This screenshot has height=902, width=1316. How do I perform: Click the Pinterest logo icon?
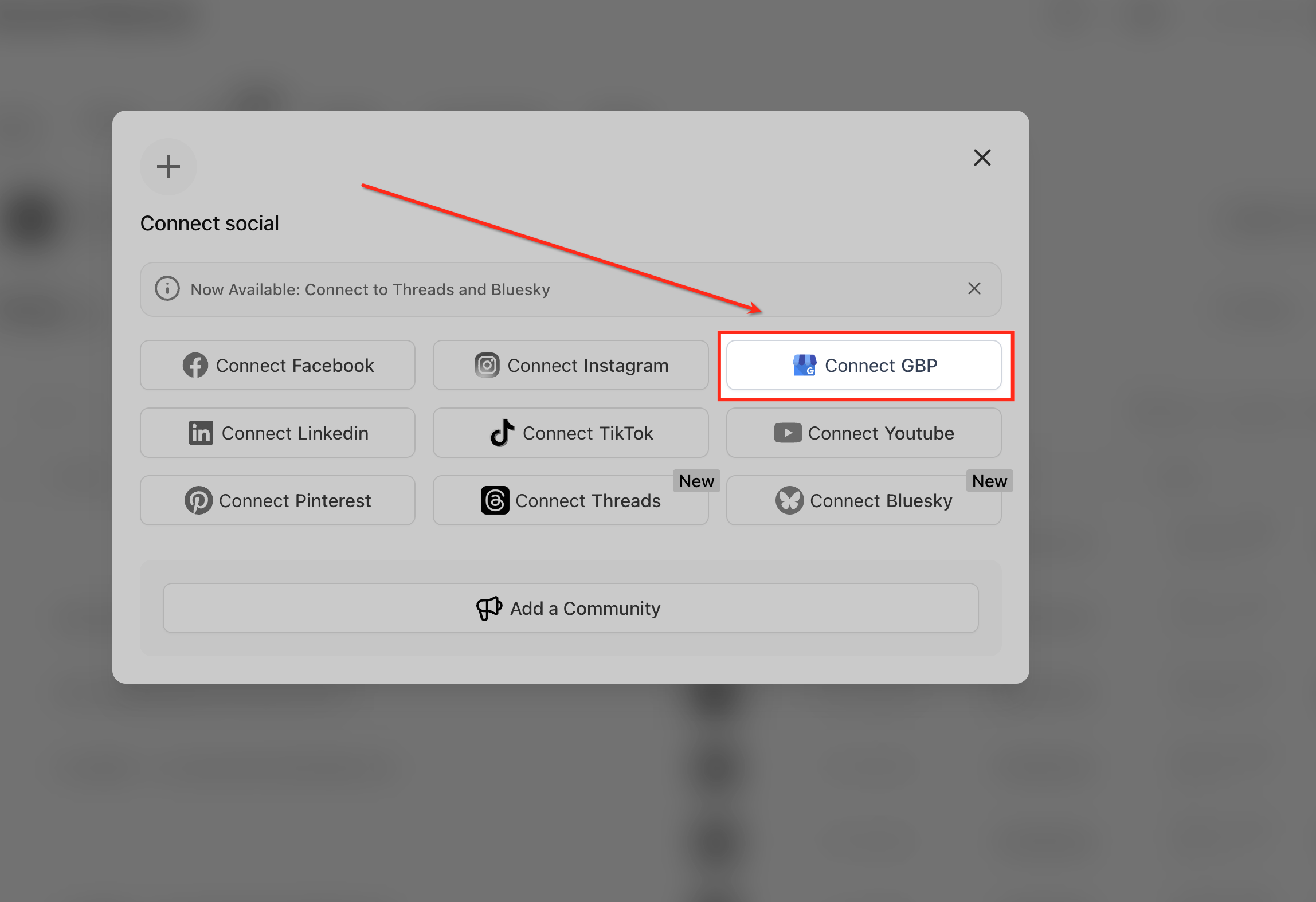pyautogui.click(x=198, y=500)
